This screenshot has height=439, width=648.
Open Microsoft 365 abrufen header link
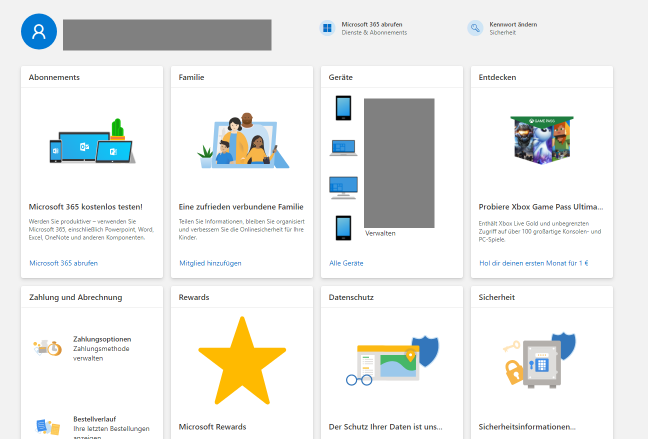pos(372,24)
